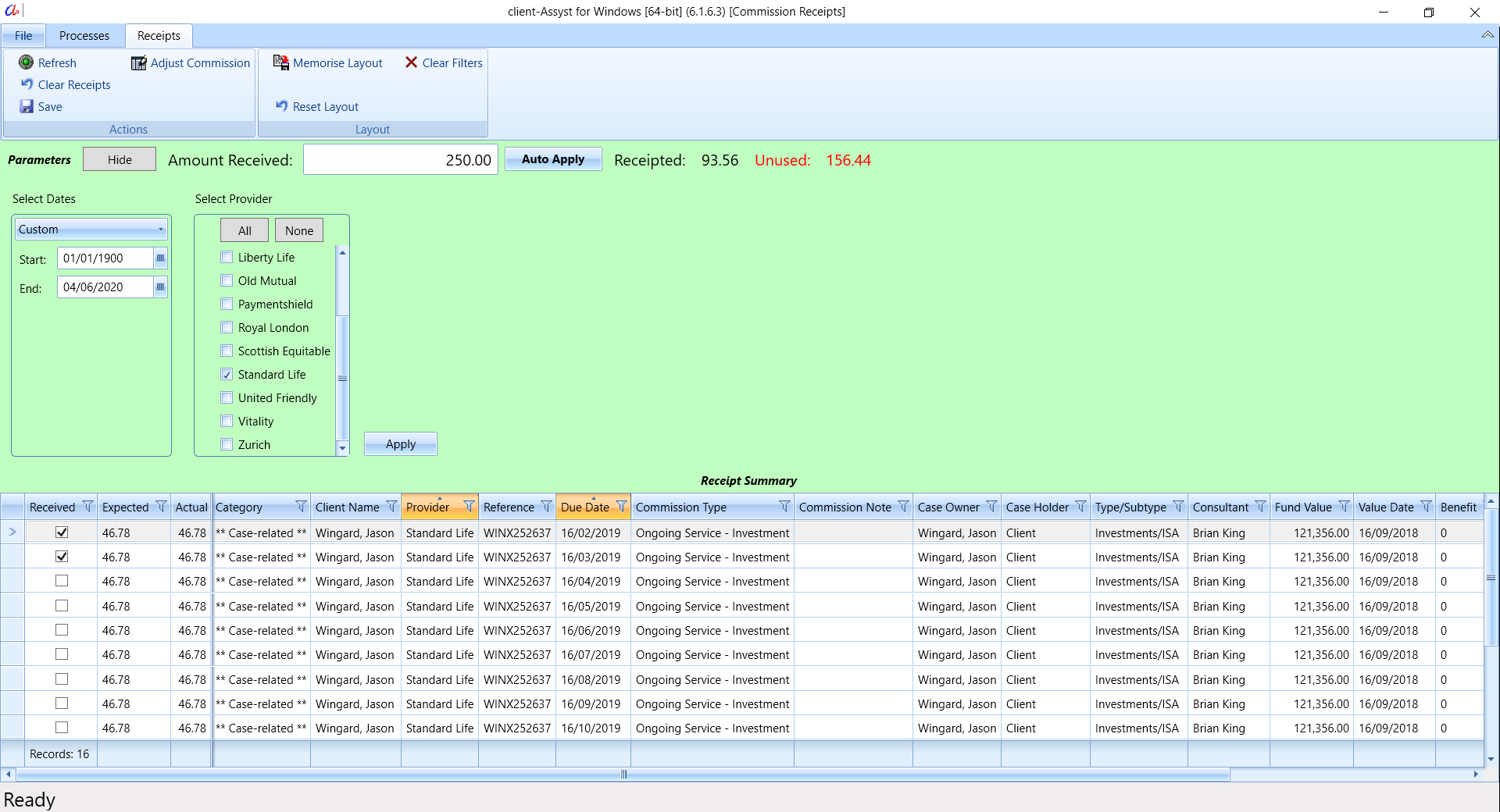Click the Adjust Commission icon

point(139,63)
